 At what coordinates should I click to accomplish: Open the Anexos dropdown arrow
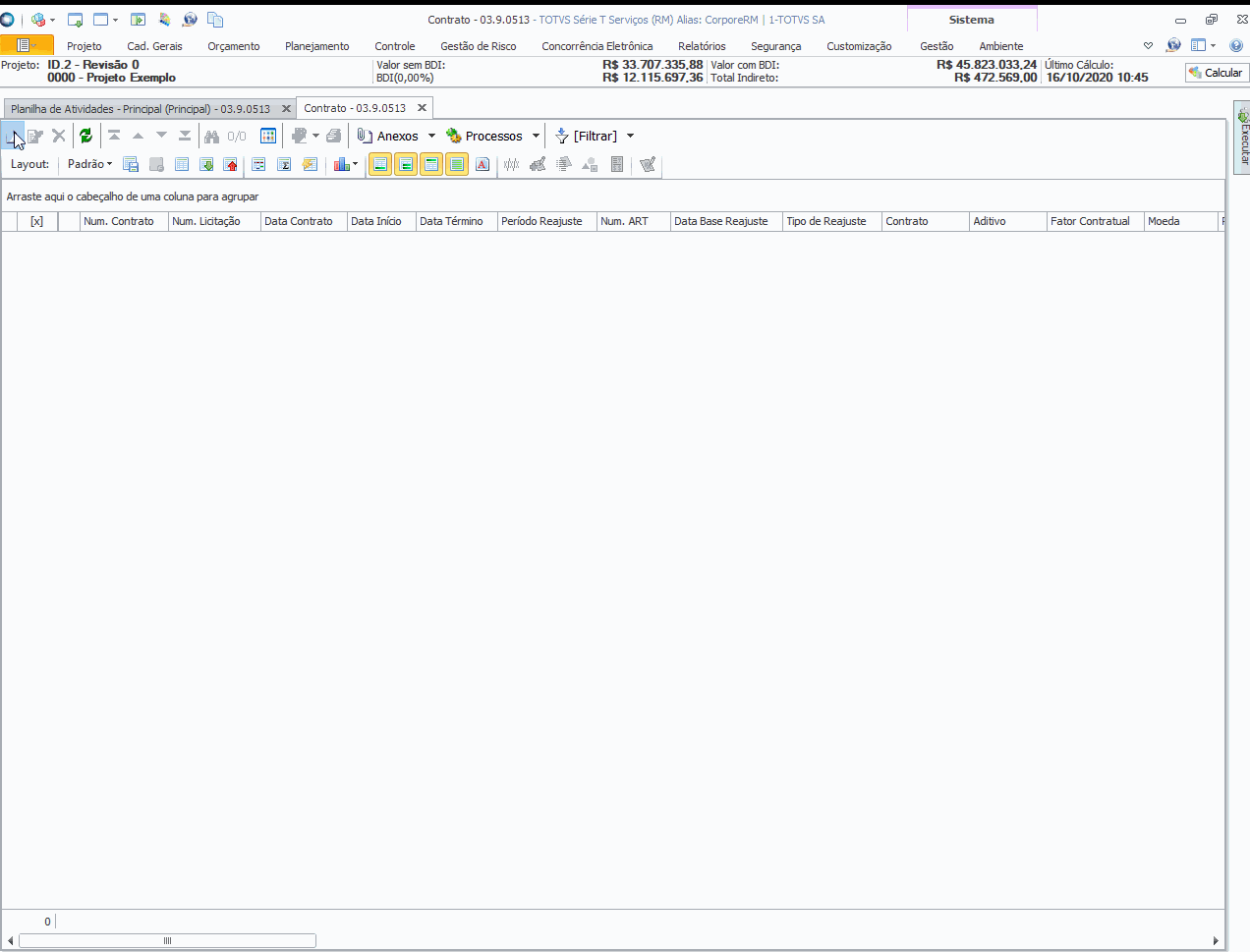[x=431, y=137]
